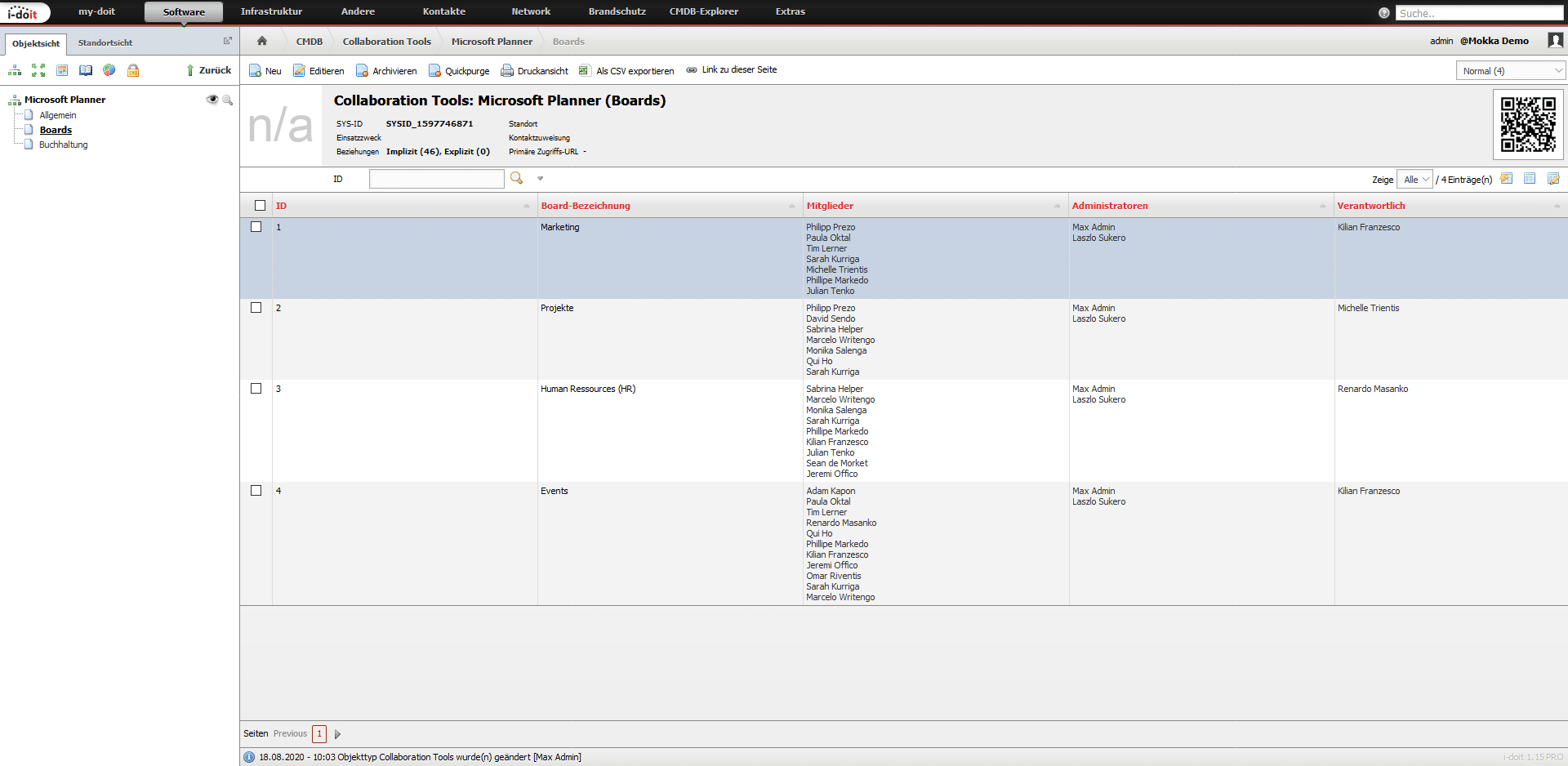This screenshot has height=766, width=1568.
Task: Click Link zu dieser Seite
Action: click(732, 70)
